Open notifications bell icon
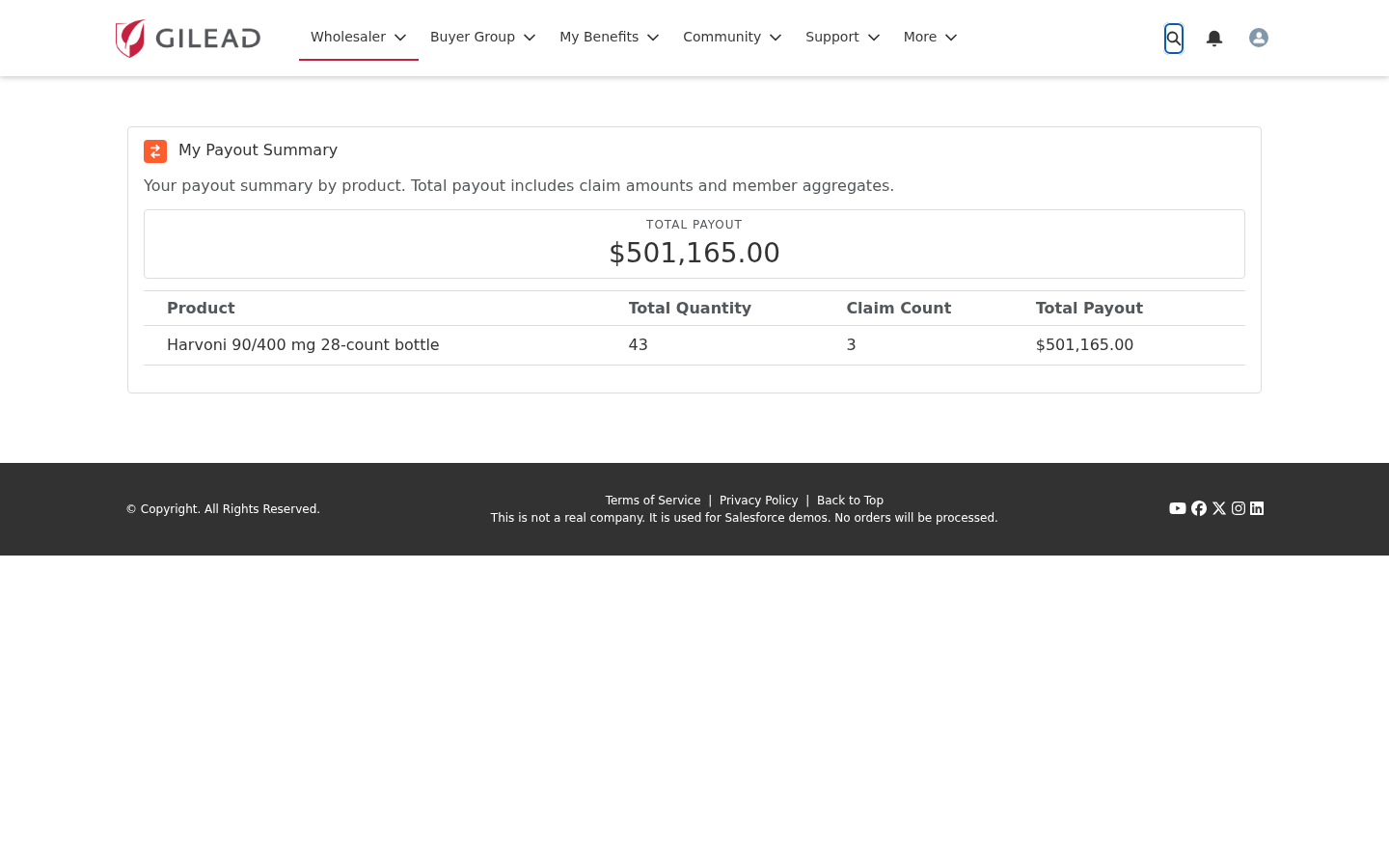Screen dimensions: 1389x868 tap(1214, 38)
